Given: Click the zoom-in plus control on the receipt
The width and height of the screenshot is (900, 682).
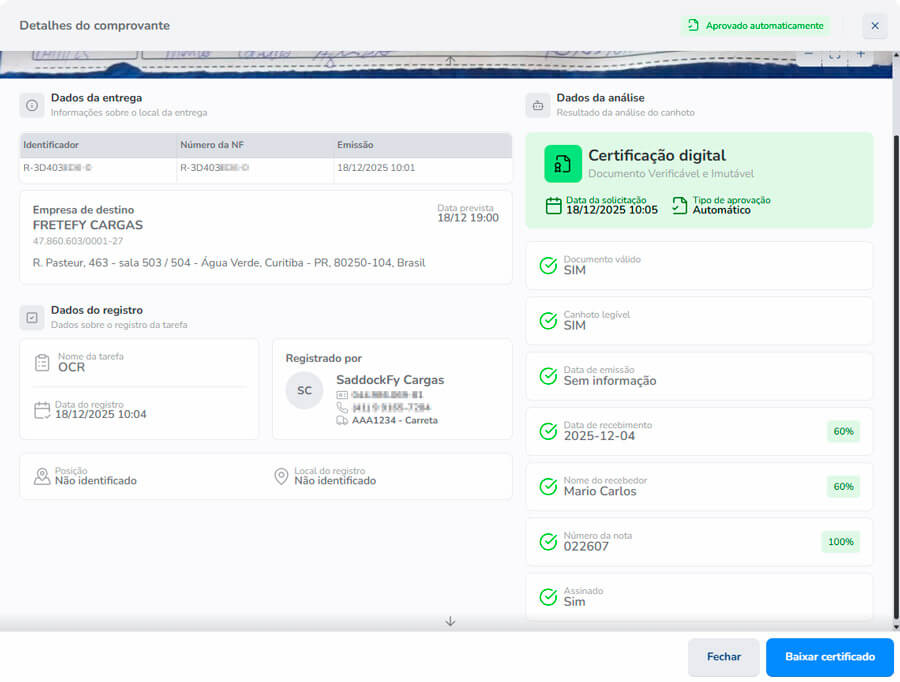Looking at the screenshot, I should pyautogui.click(x=860, y=53).
